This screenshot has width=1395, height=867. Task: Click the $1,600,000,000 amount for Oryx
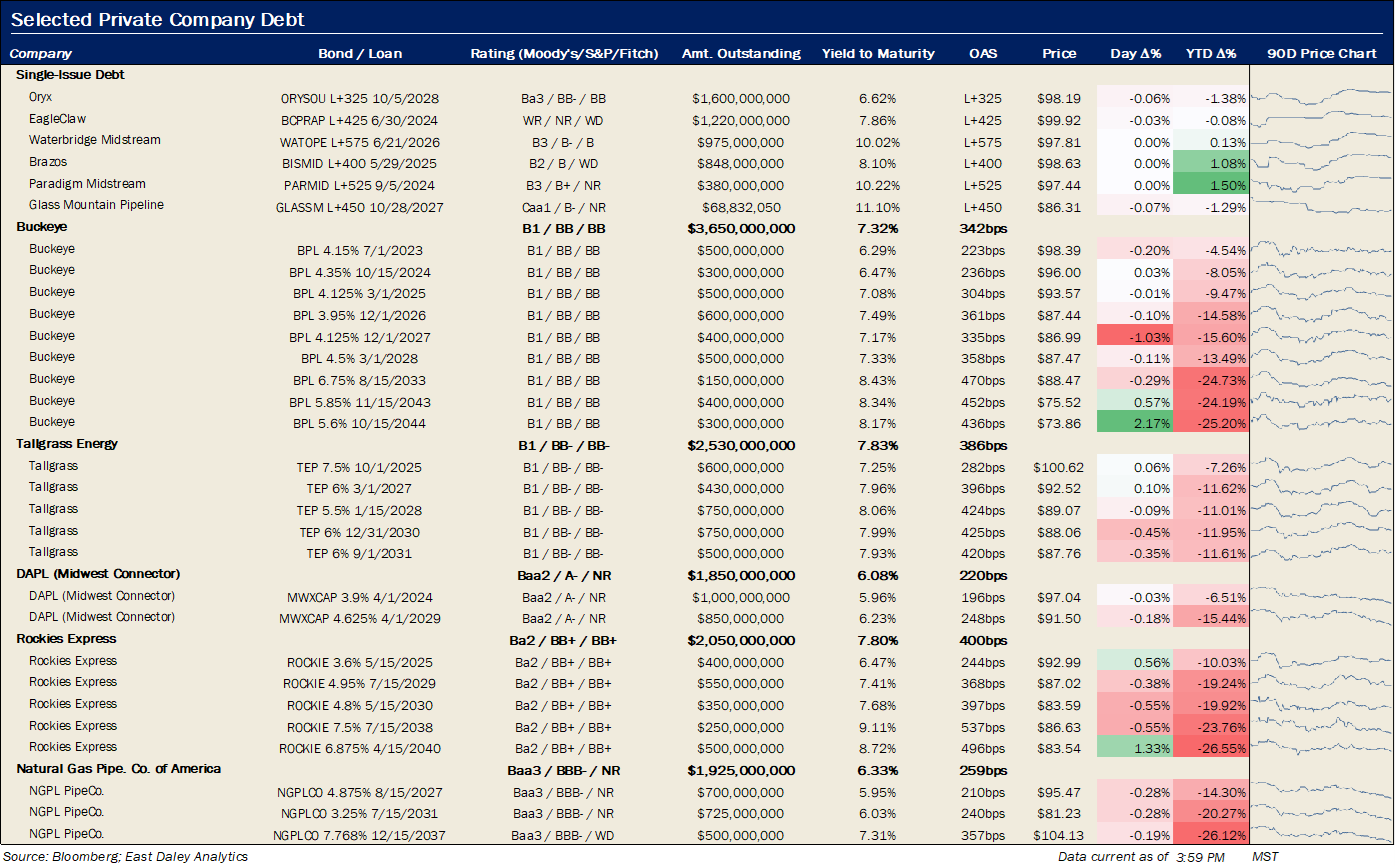point(741,99)
